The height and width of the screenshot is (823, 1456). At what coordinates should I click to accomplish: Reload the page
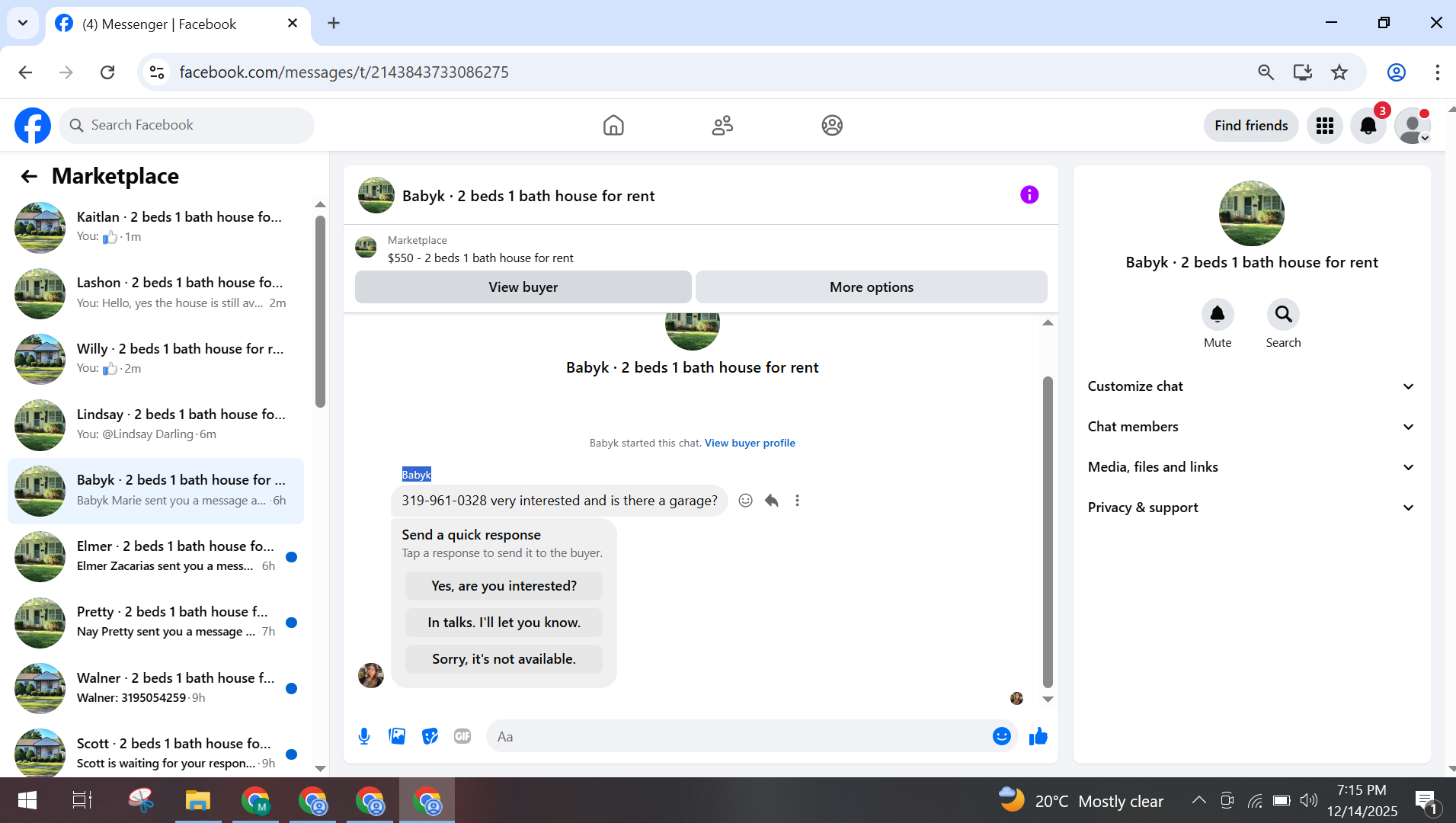(x=107, y=72)
